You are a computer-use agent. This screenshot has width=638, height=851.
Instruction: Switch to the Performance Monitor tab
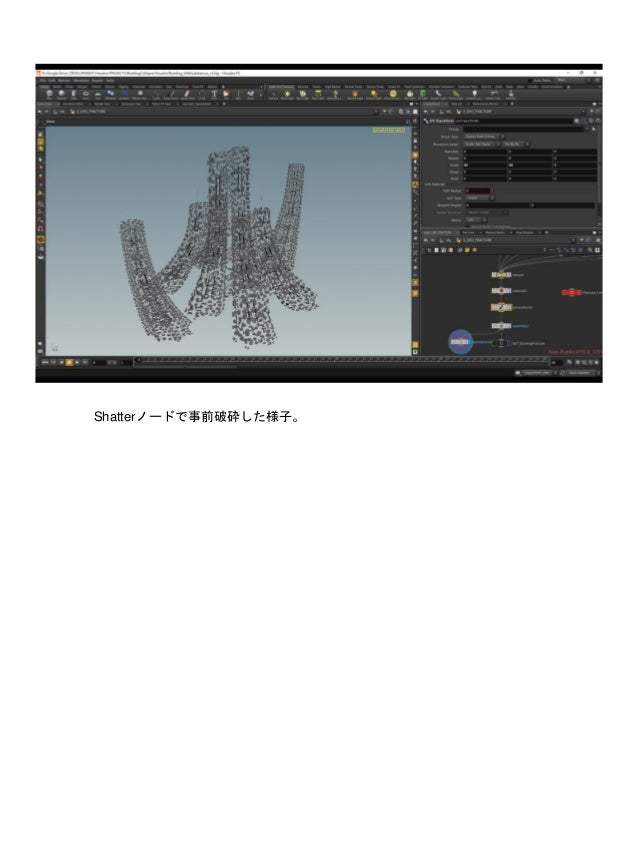coord(485,104)
